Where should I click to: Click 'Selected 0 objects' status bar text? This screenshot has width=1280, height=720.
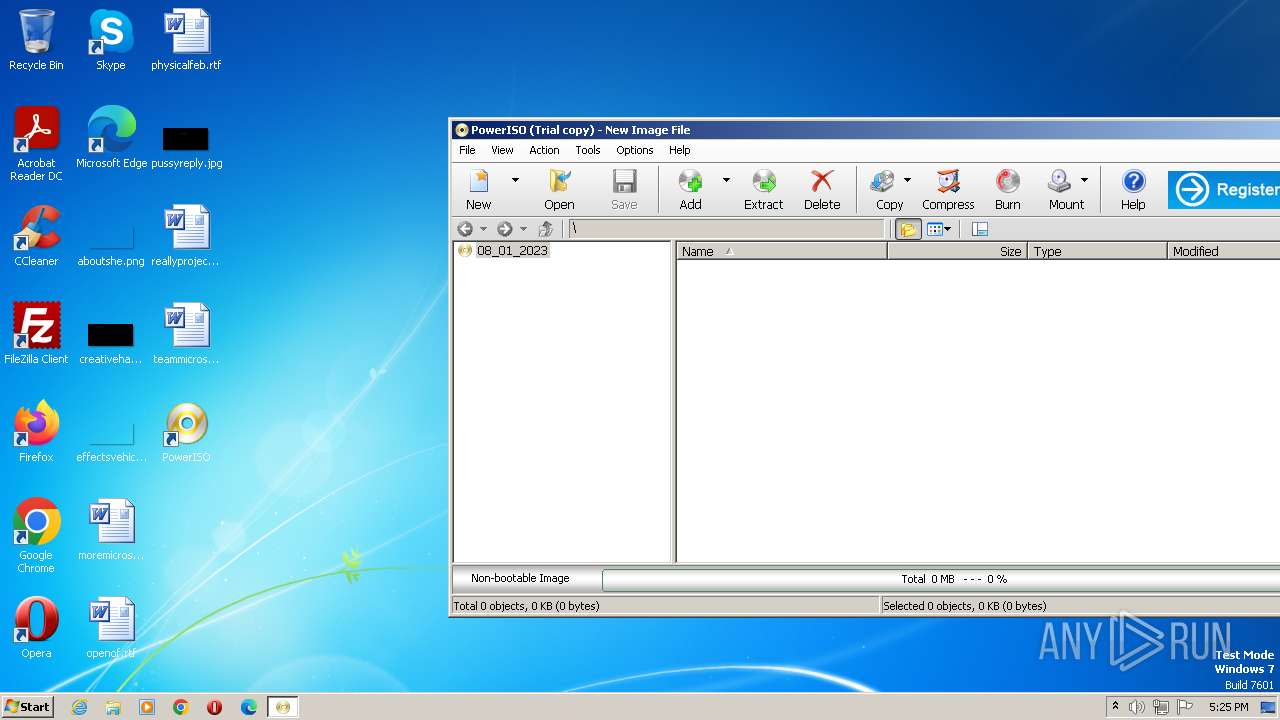(x=964, y=606)
